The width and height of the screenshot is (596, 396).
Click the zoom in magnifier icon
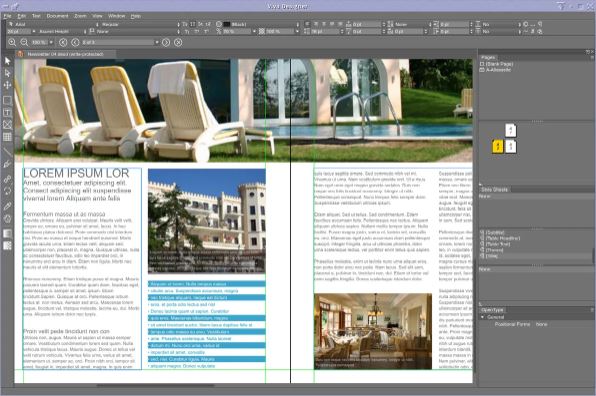click(12, 42)
